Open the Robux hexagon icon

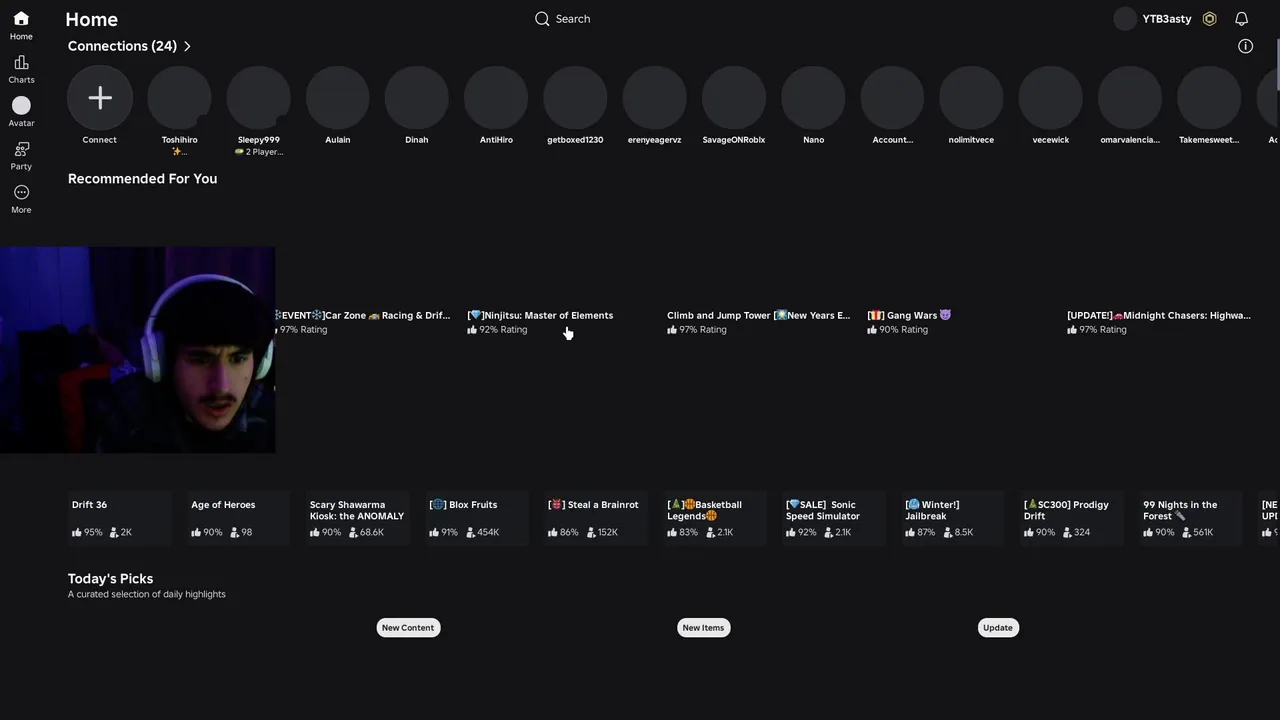coord(1209,19)
